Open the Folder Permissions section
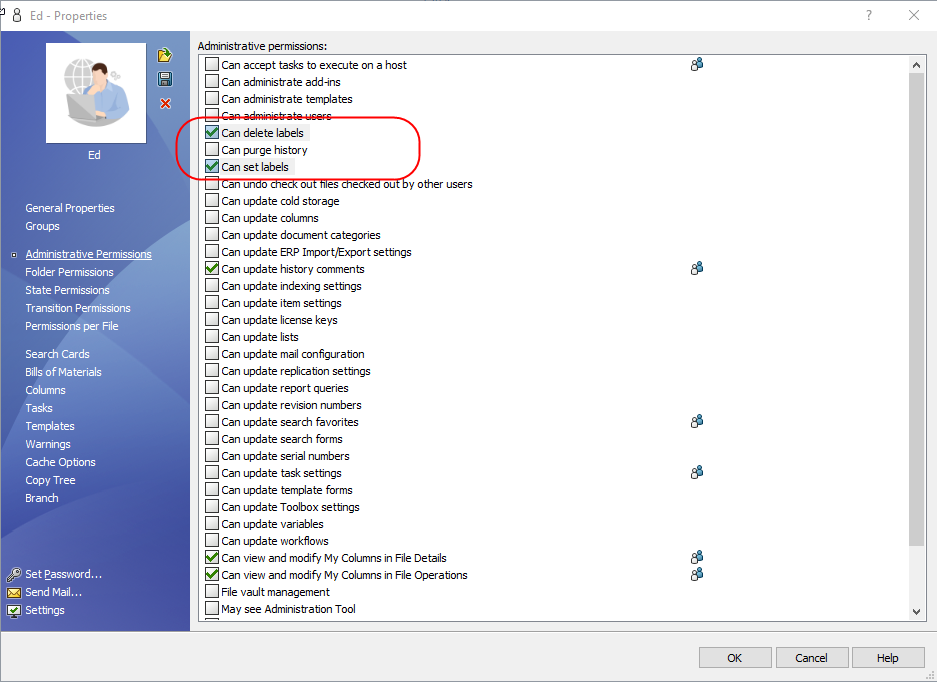The image size is (937, 682). 69,272
